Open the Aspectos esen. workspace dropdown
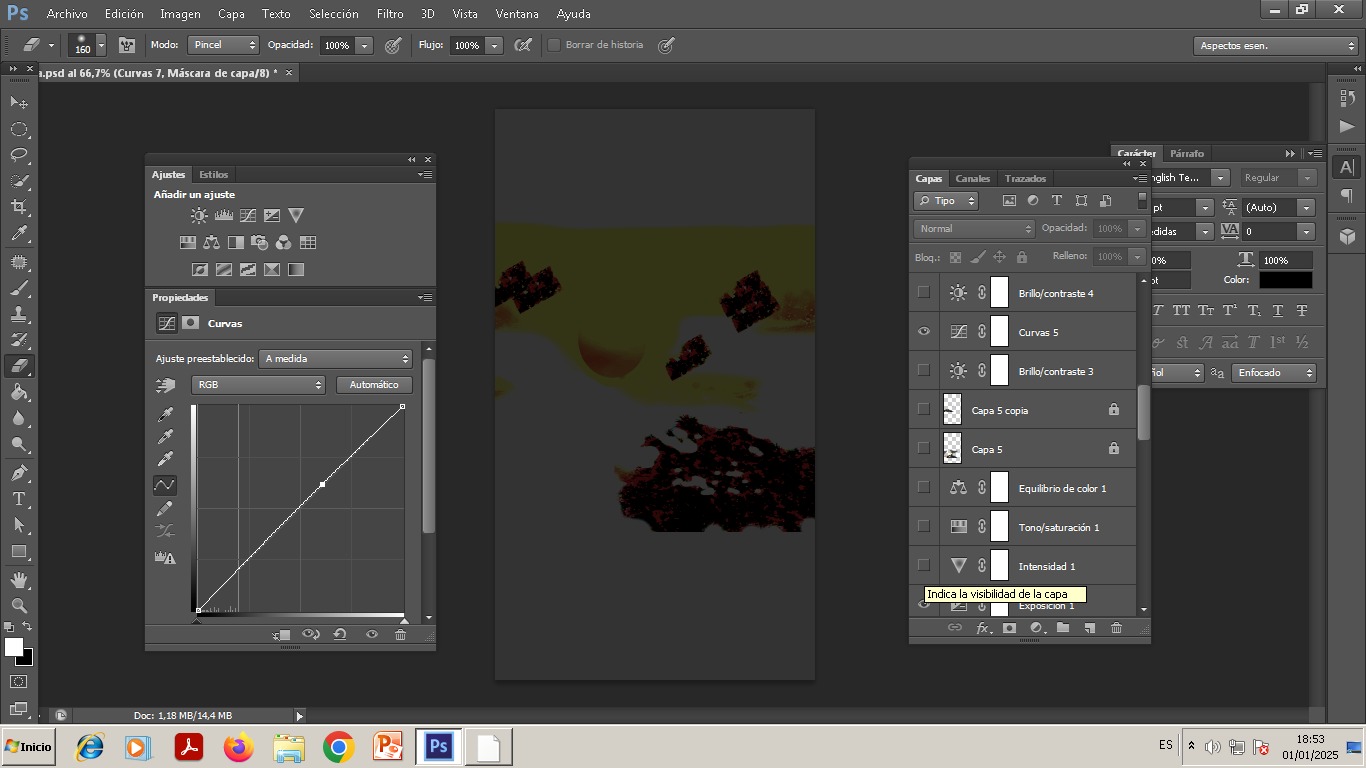The image size is (1366, 768). coord(1276,46)
